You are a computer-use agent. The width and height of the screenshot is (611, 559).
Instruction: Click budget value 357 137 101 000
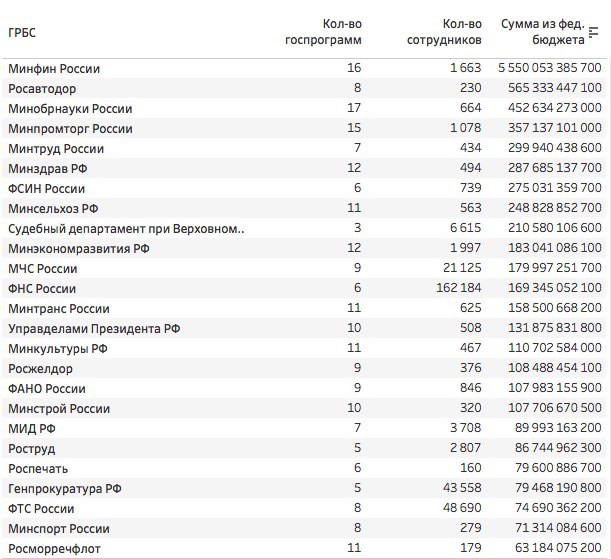click(554, 128)
